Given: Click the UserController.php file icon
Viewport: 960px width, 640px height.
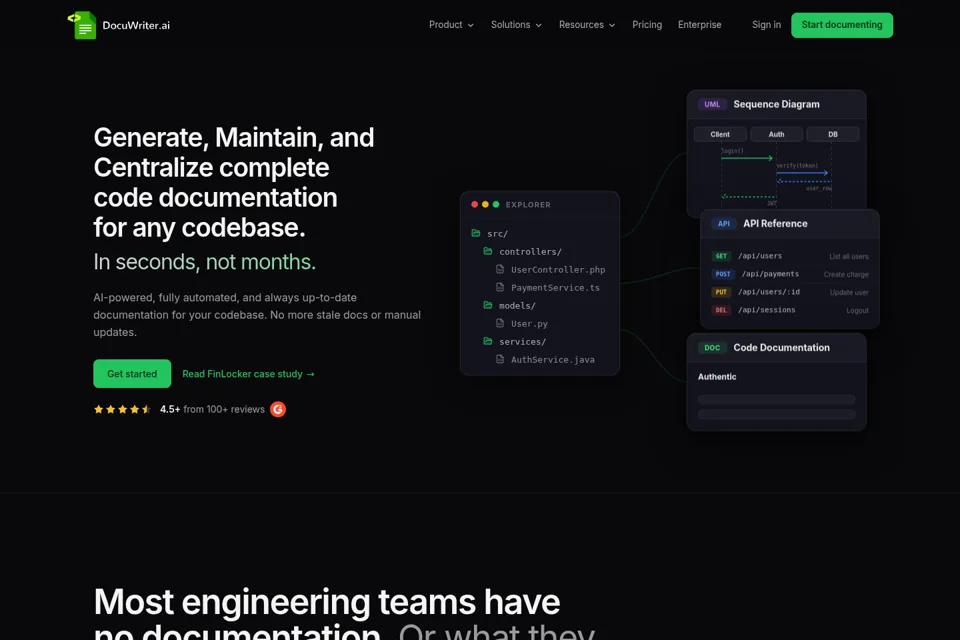Looking at the screenshot, I should pos(500,269).
